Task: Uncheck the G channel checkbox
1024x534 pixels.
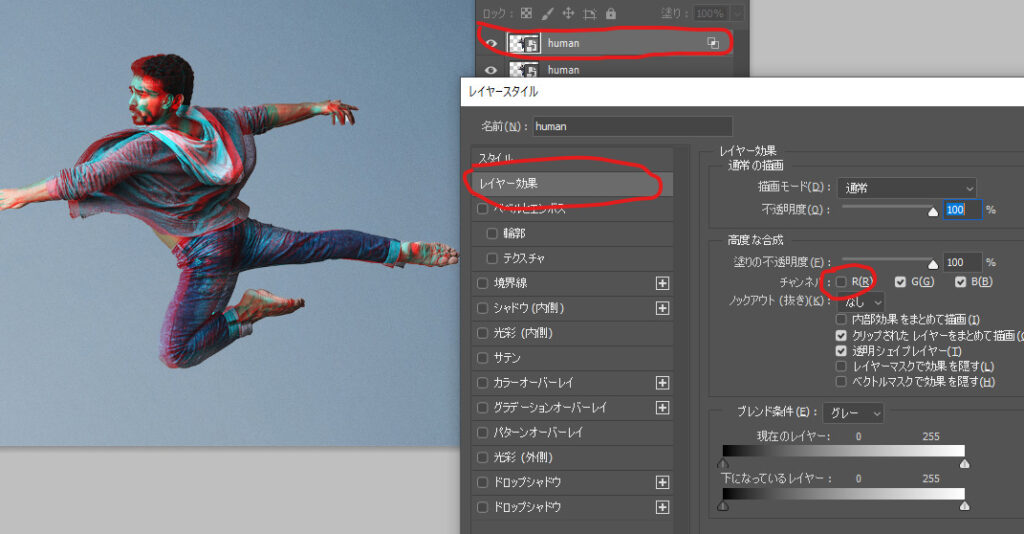Action: 900,282
